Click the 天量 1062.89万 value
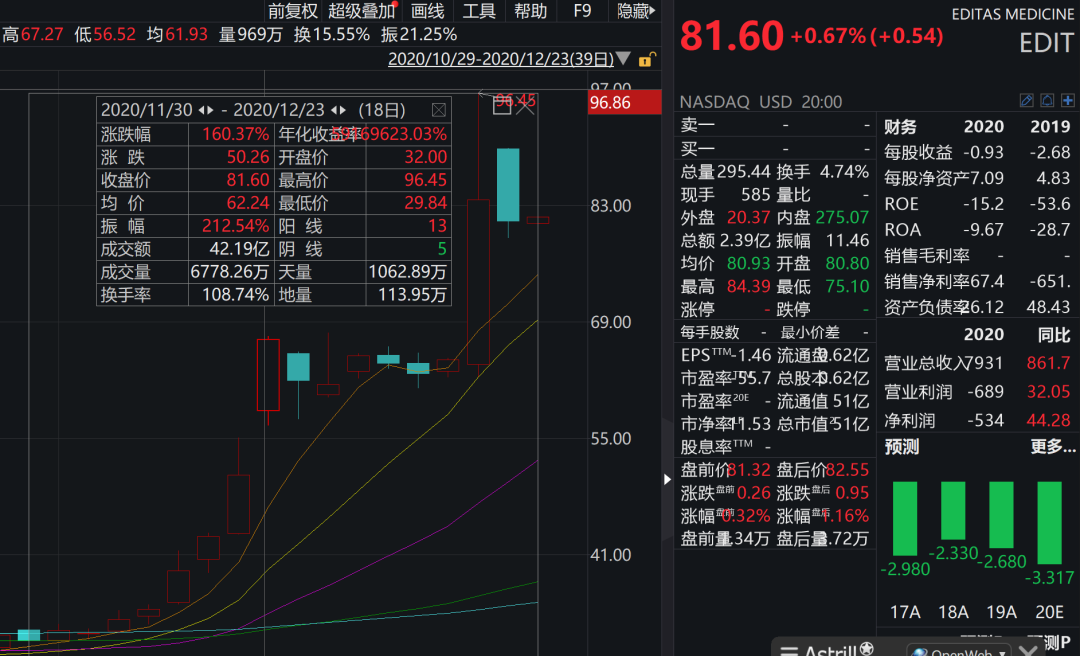Viewport: 1080px width, 656px height. point(407,271)
